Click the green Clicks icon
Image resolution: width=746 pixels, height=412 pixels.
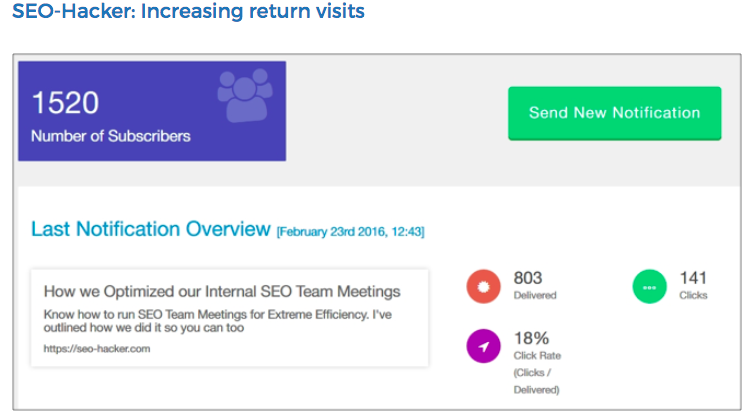(650, 286)
